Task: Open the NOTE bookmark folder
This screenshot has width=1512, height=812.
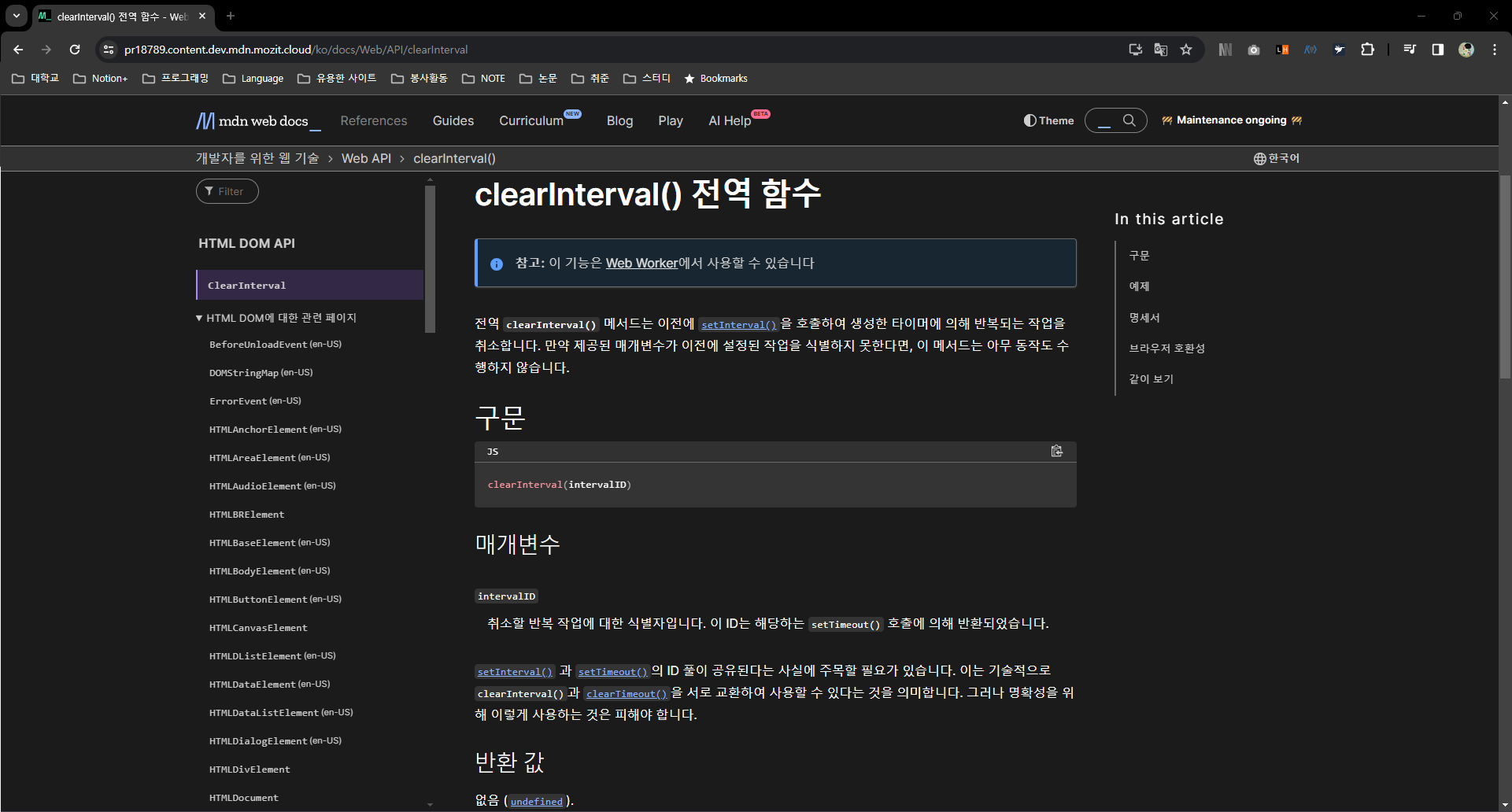Action: pos(483,78)
